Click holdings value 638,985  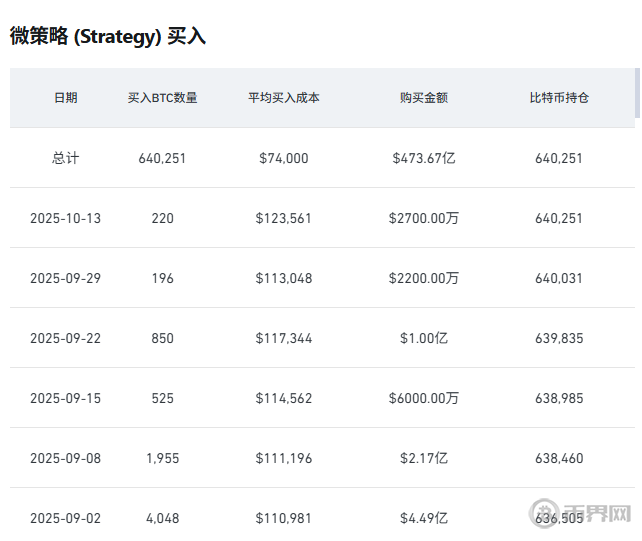point(559,398)
